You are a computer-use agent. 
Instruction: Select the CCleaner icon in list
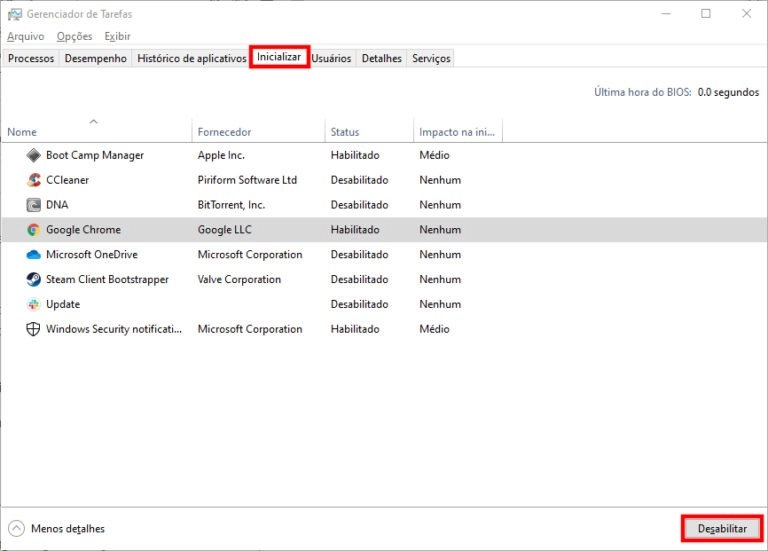pyautogui.click(x=33, y=180)
